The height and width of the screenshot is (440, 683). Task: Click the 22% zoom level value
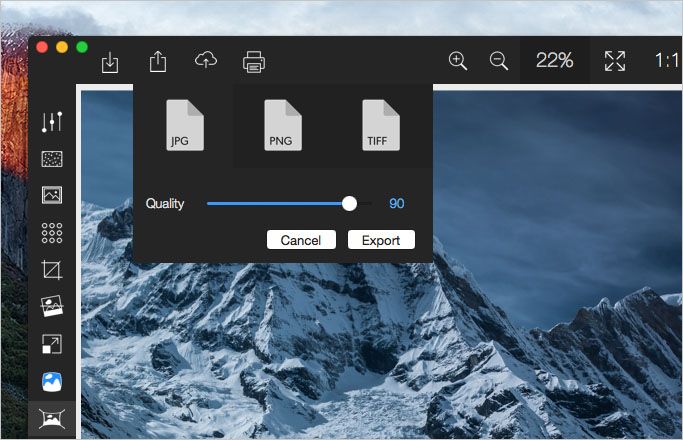coord(554,60)
